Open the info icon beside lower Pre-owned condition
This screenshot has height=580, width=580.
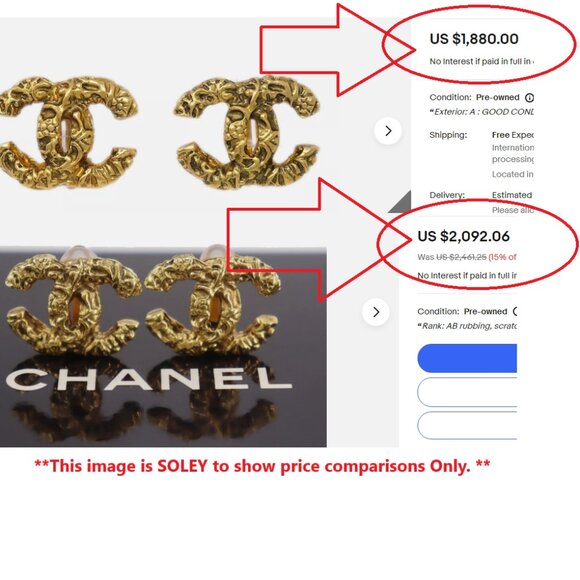pos(515,311)
